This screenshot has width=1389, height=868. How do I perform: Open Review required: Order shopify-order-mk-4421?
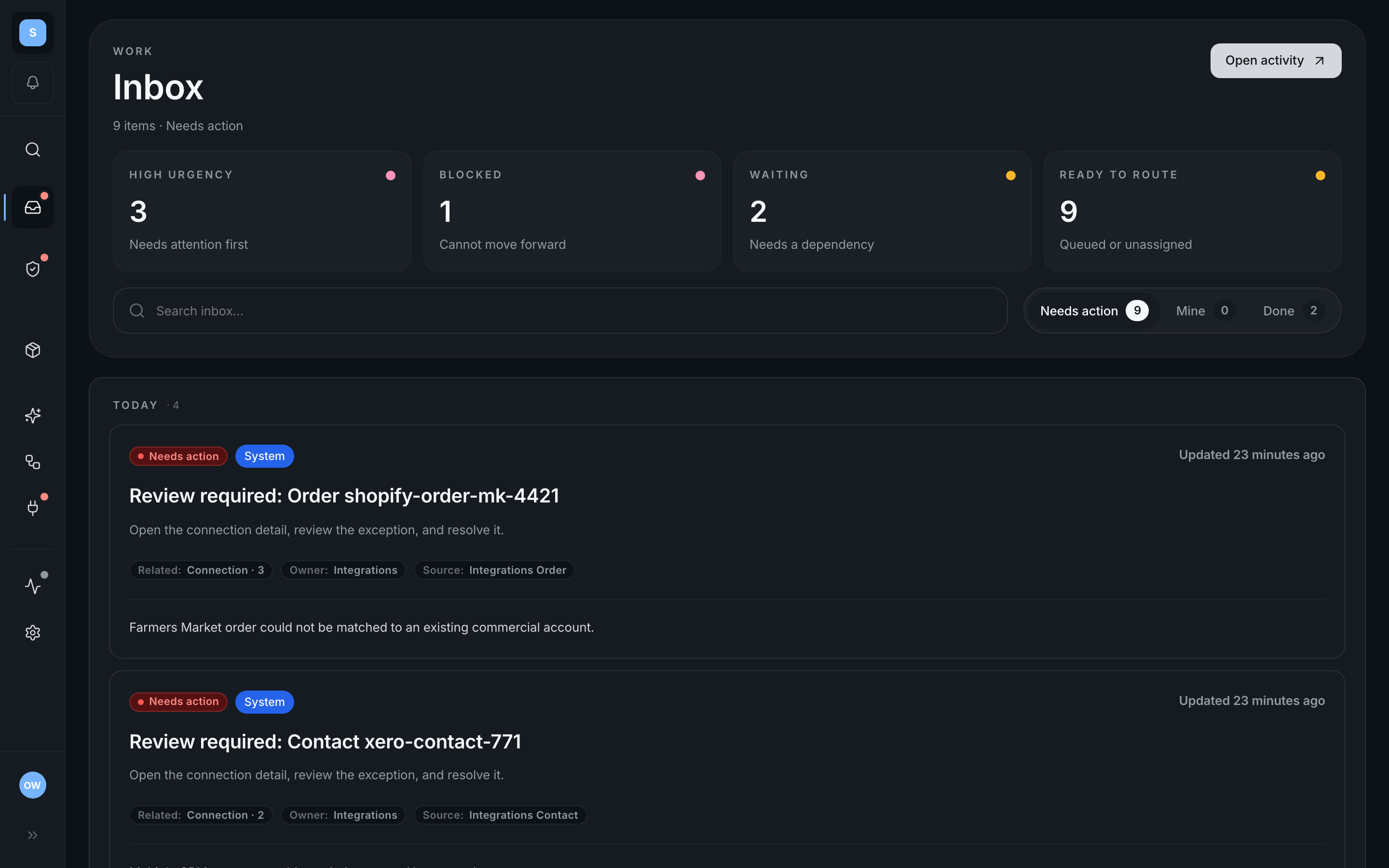point(344,495)
